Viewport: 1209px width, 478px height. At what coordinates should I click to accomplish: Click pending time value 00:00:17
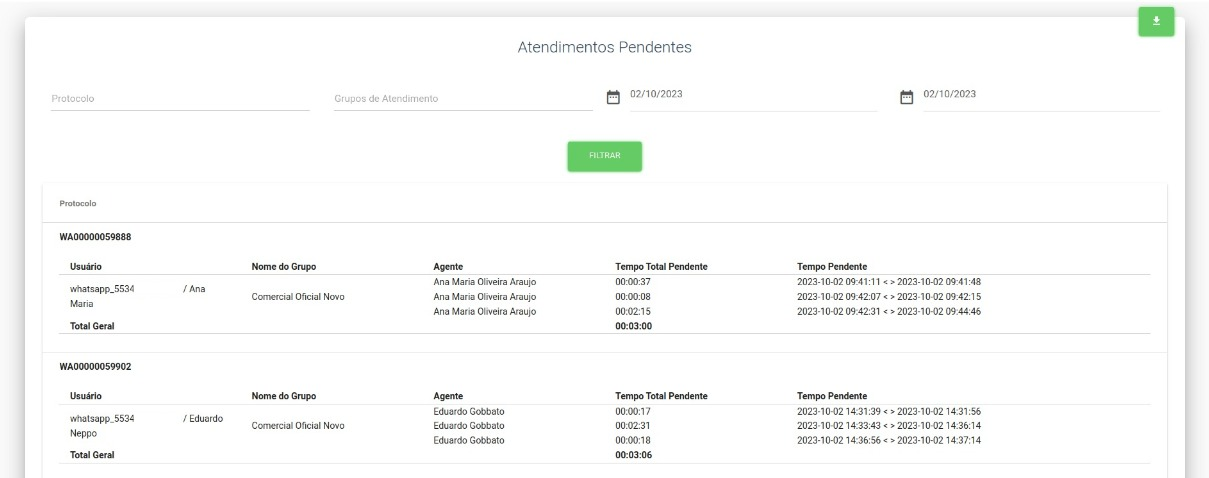tap(633, 411)
